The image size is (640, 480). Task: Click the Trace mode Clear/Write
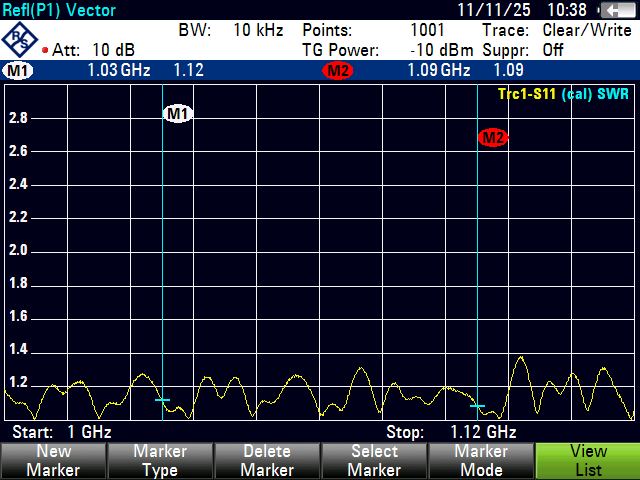(x=587, y=30)
